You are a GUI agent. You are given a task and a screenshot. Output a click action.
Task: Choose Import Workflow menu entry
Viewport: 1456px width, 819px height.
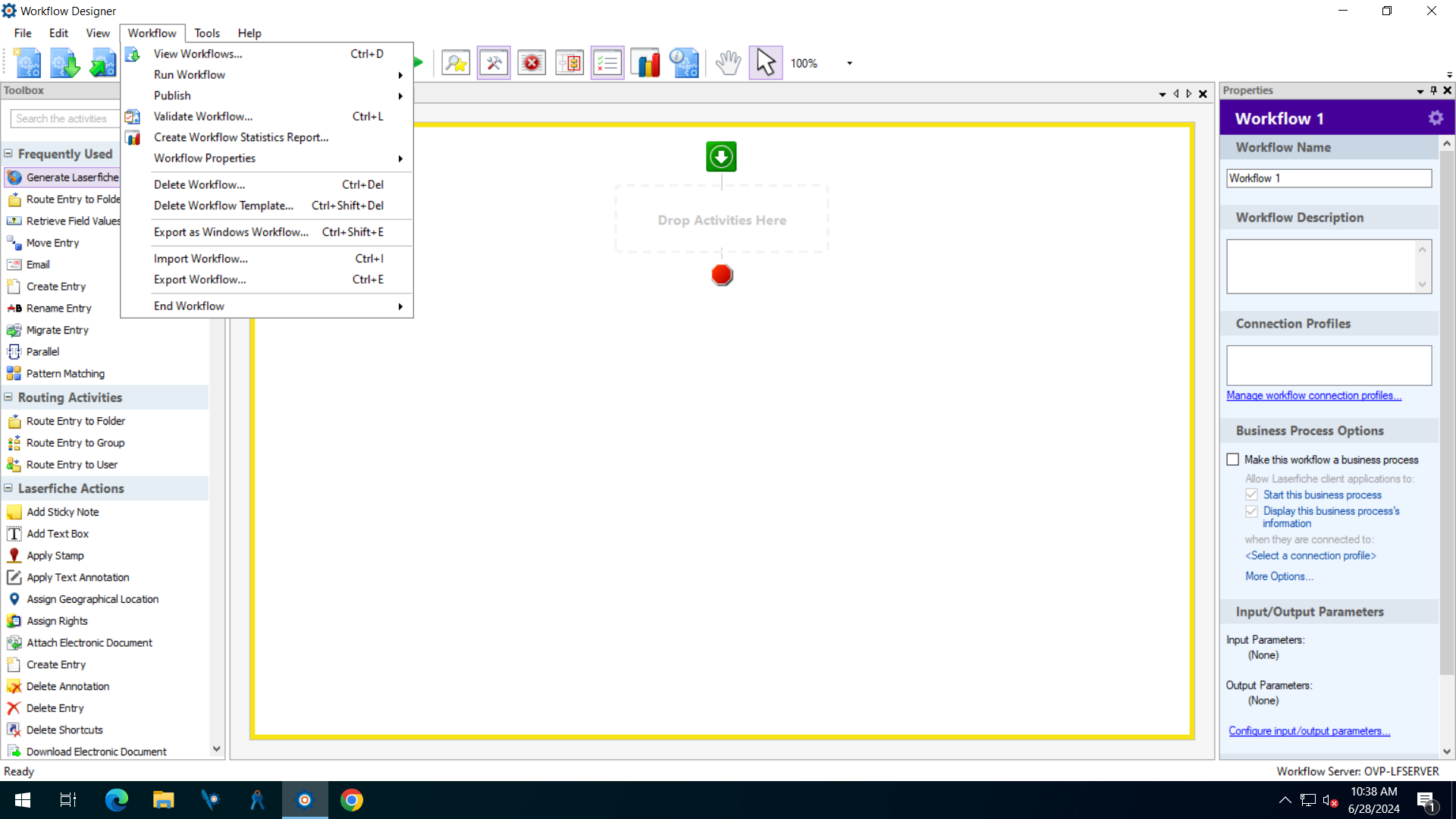click(x=268, y=259)
